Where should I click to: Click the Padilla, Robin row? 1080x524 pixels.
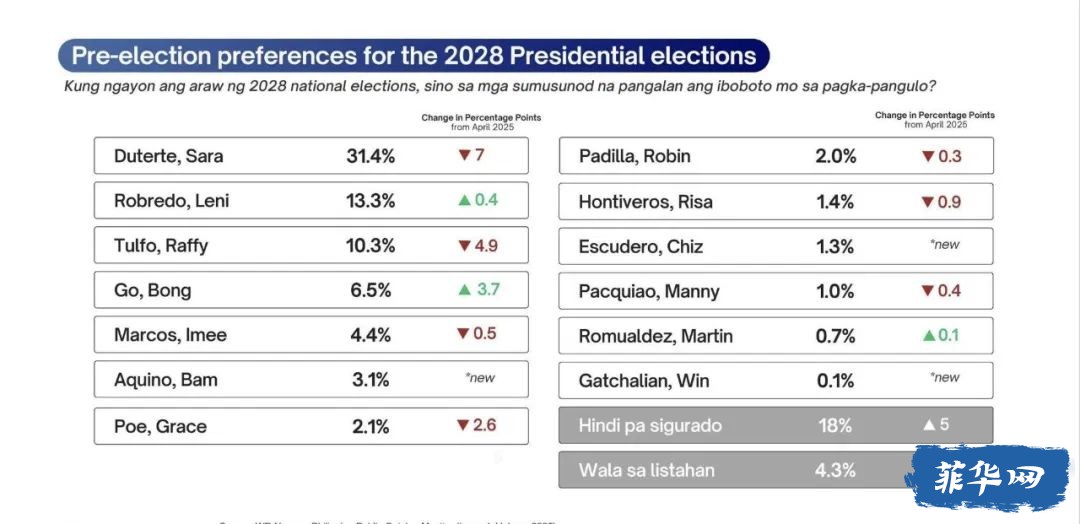(x=776, y=156)
